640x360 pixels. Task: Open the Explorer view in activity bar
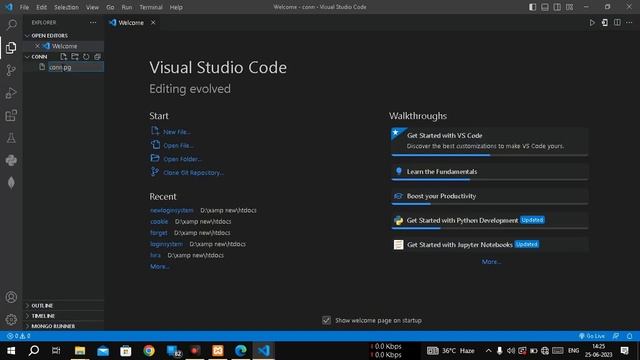coord(11,47)
